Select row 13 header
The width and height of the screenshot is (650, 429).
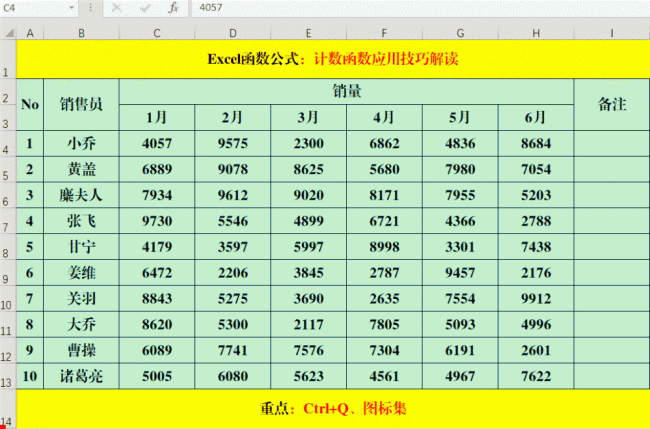tap(8, 376)
